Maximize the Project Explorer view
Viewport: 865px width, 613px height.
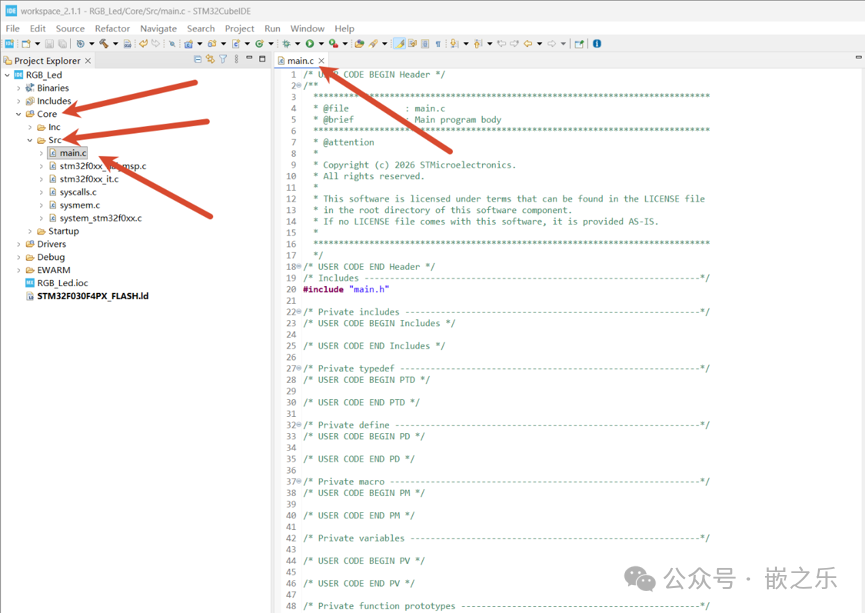pos(262,58)
